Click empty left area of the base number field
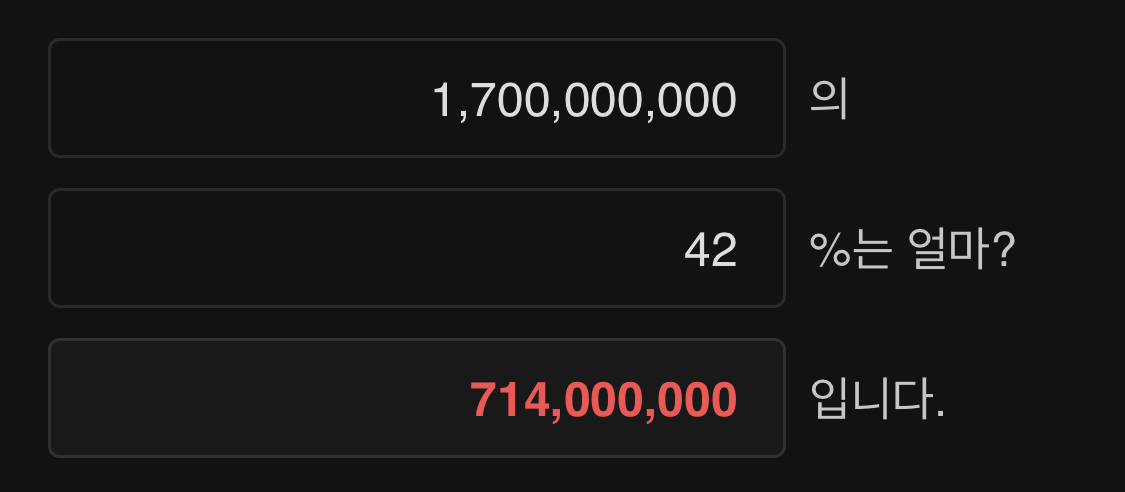The width and height of the screenshot is (1125, 492). [237, 98]
